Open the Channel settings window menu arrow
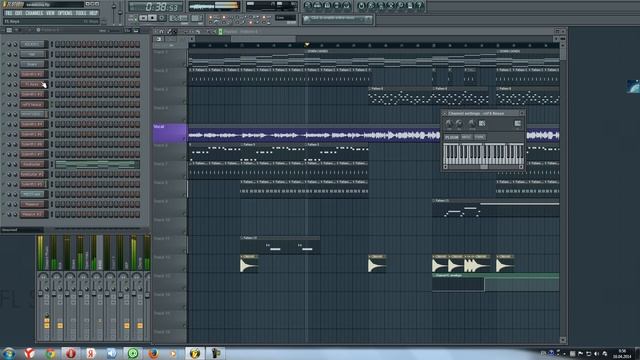This screenshot has height=360, width=640. [444, 113]
